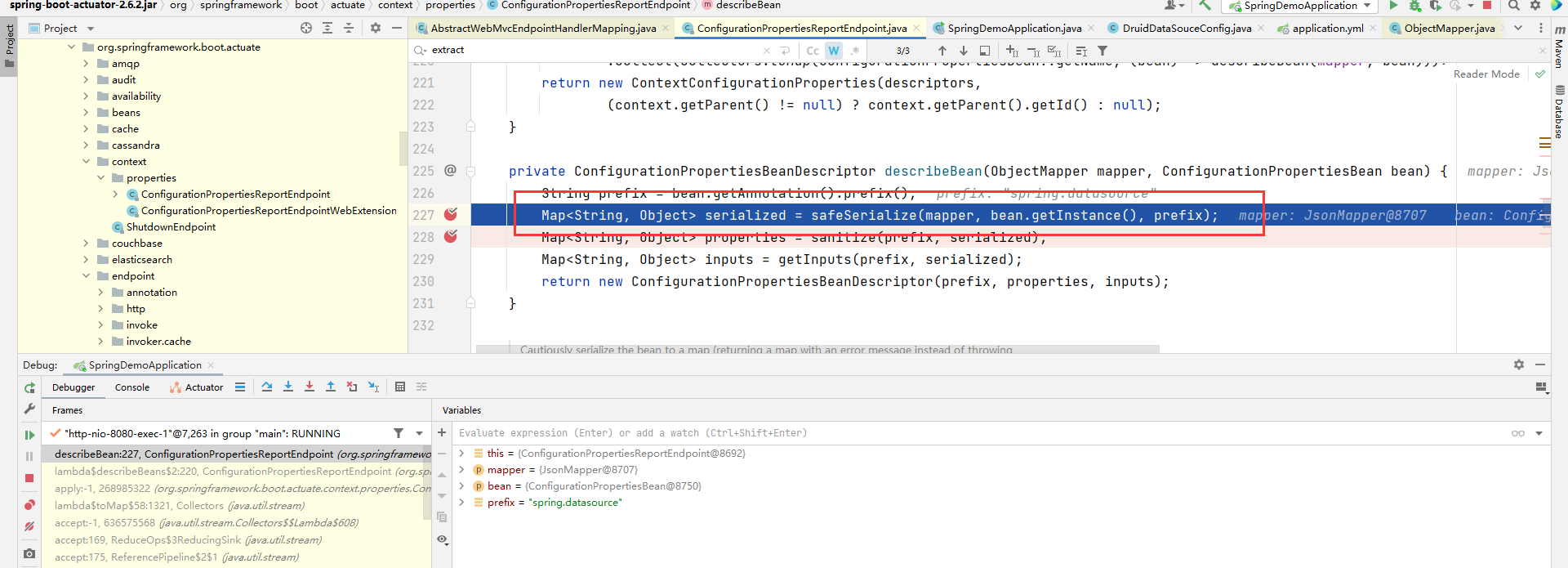
Task: Click Step Into in debugger toolbar
Action: click(x=288, y=387)
